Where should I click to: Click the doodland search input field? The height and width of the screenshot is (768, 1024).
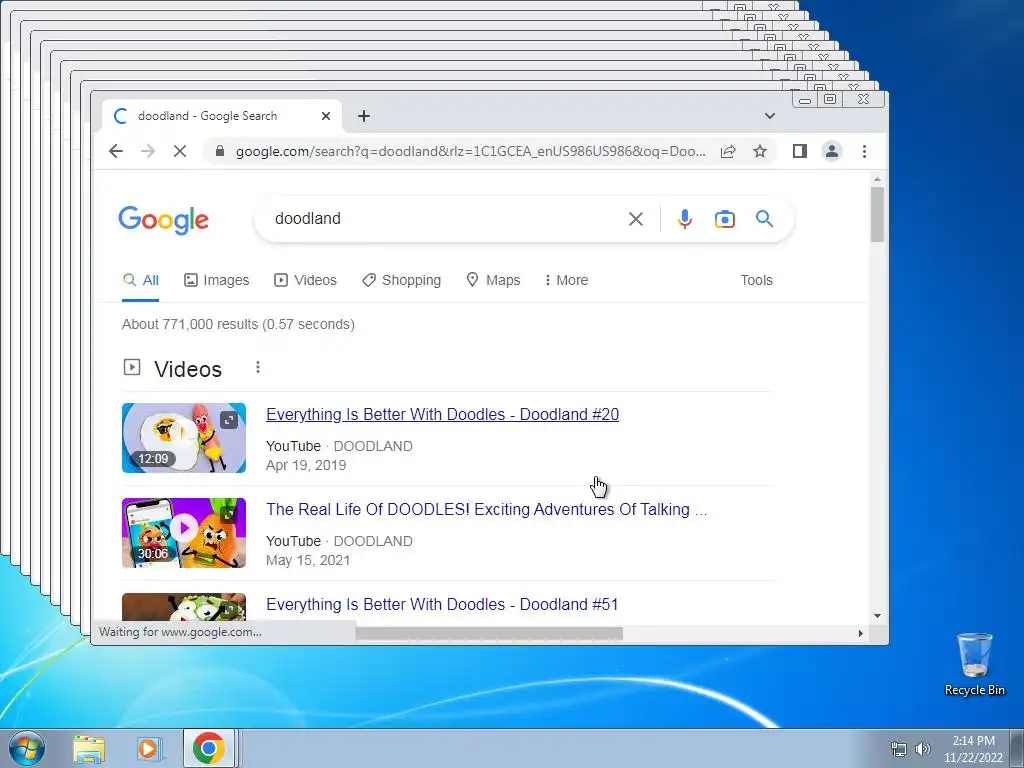[444, 219]
